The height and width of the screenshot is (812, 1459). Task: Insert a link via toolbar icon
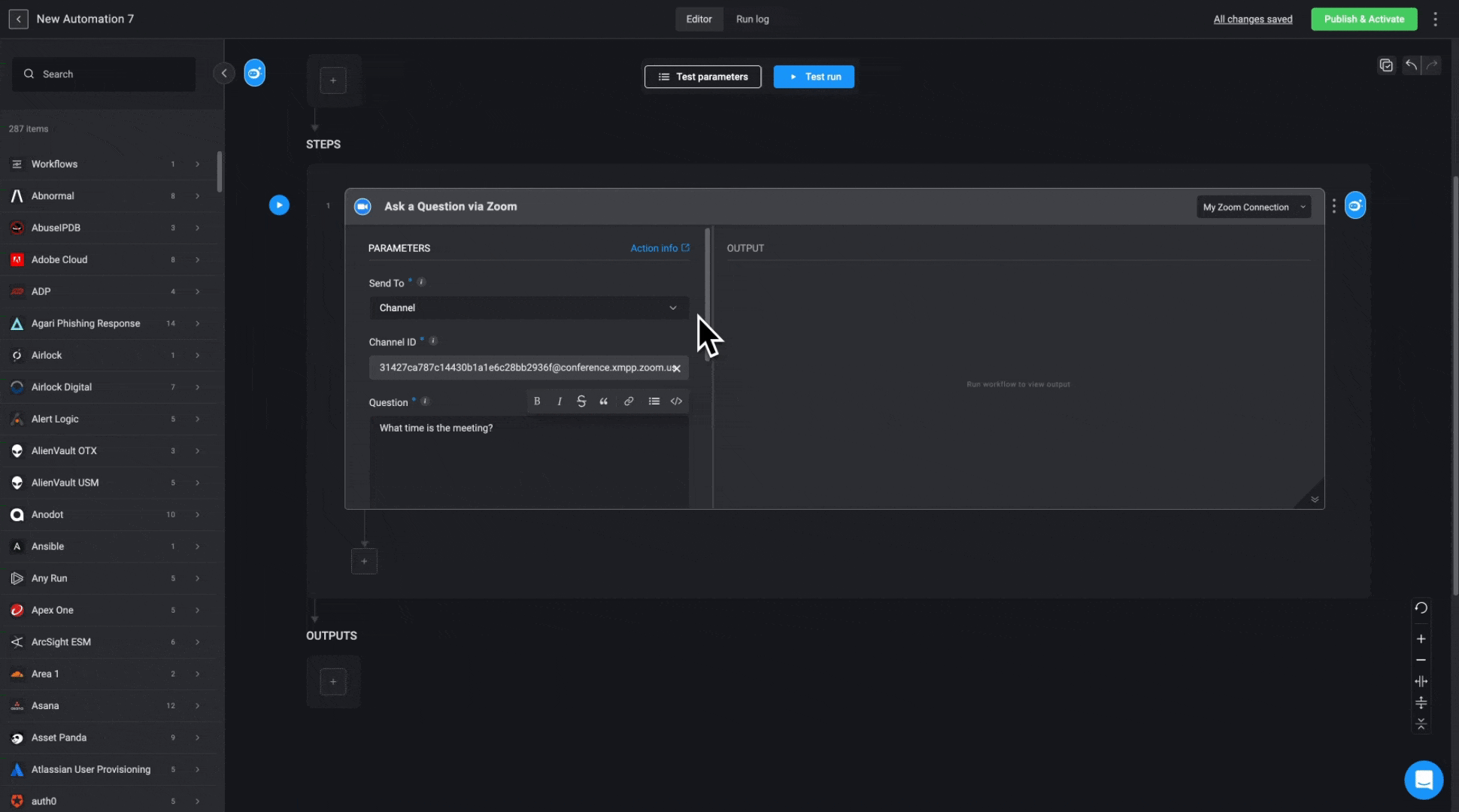pos(629,401)
